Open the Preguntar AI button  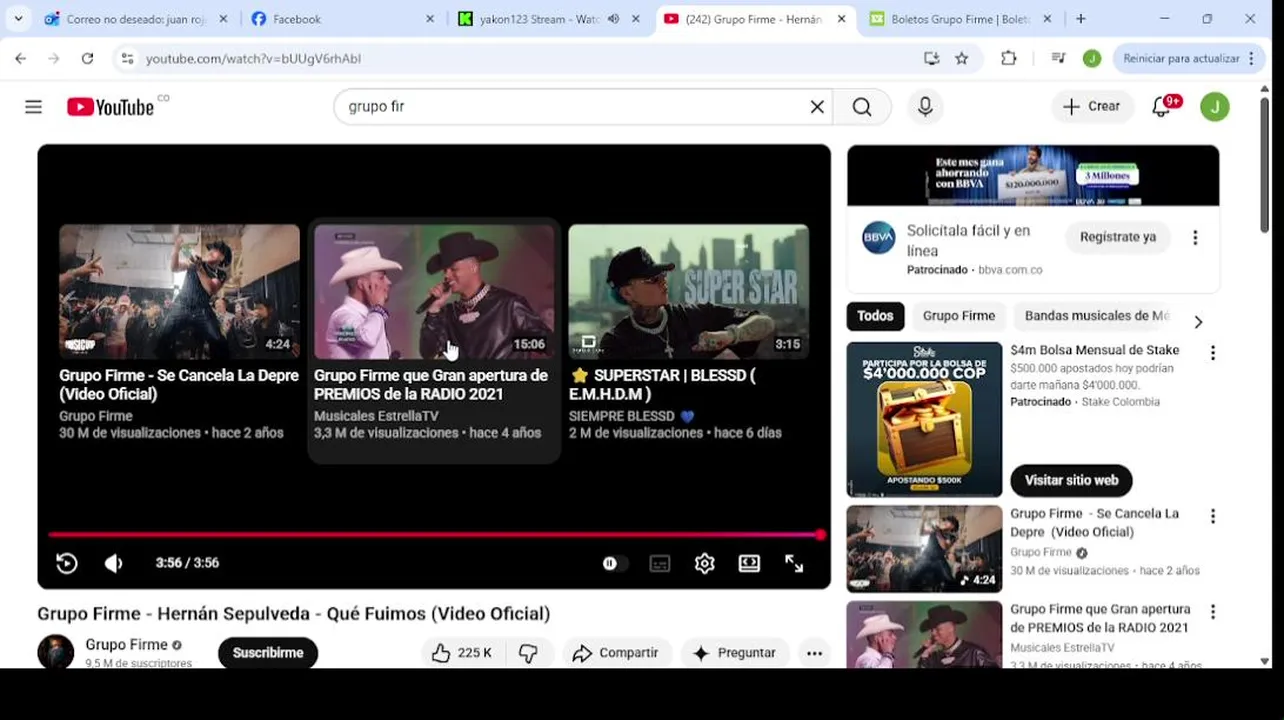[x=735, y=653]
